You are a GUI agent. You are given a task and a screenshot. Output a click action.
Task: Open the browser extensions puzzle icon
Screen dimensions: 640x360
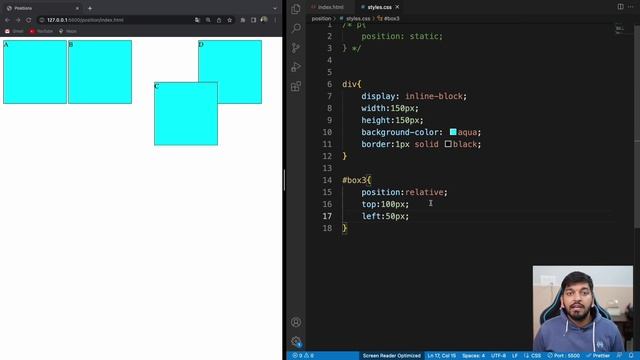click(243, 20)
